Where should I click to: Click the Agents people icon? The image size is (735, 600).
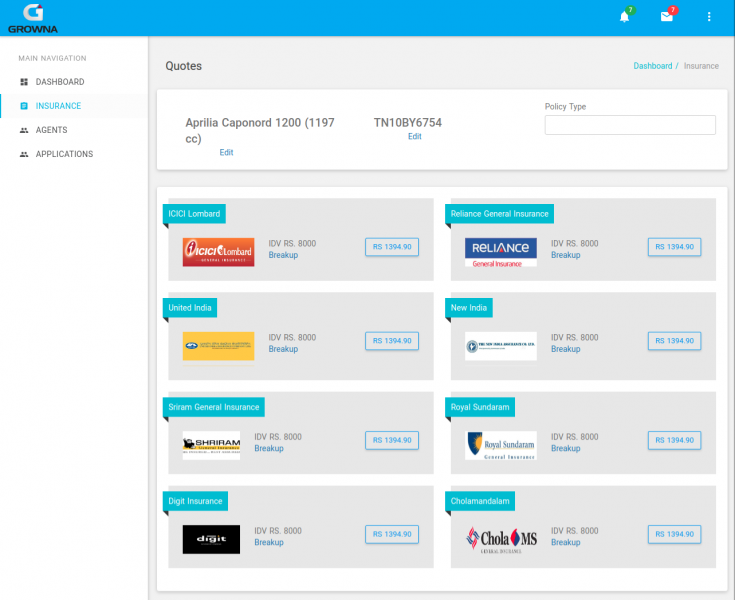[24, 130]
